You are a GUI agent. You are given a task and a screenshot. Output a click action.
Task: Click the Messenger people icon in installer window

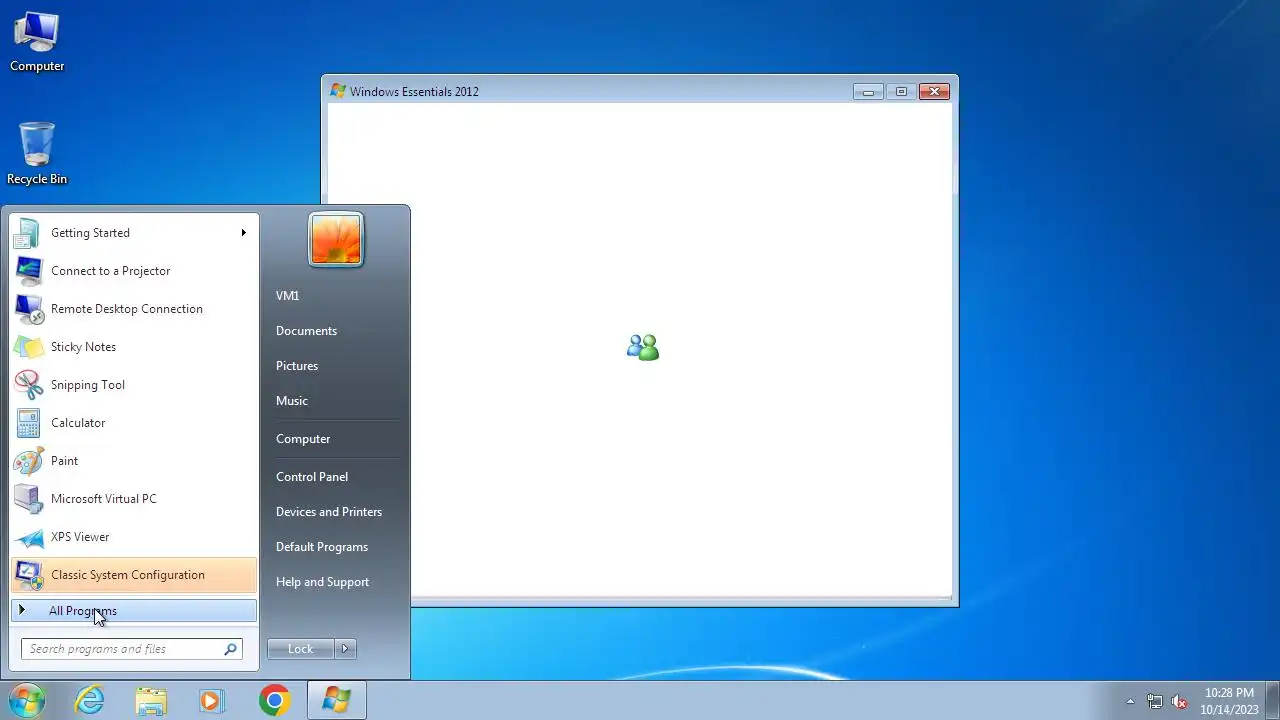coord(642,347)
